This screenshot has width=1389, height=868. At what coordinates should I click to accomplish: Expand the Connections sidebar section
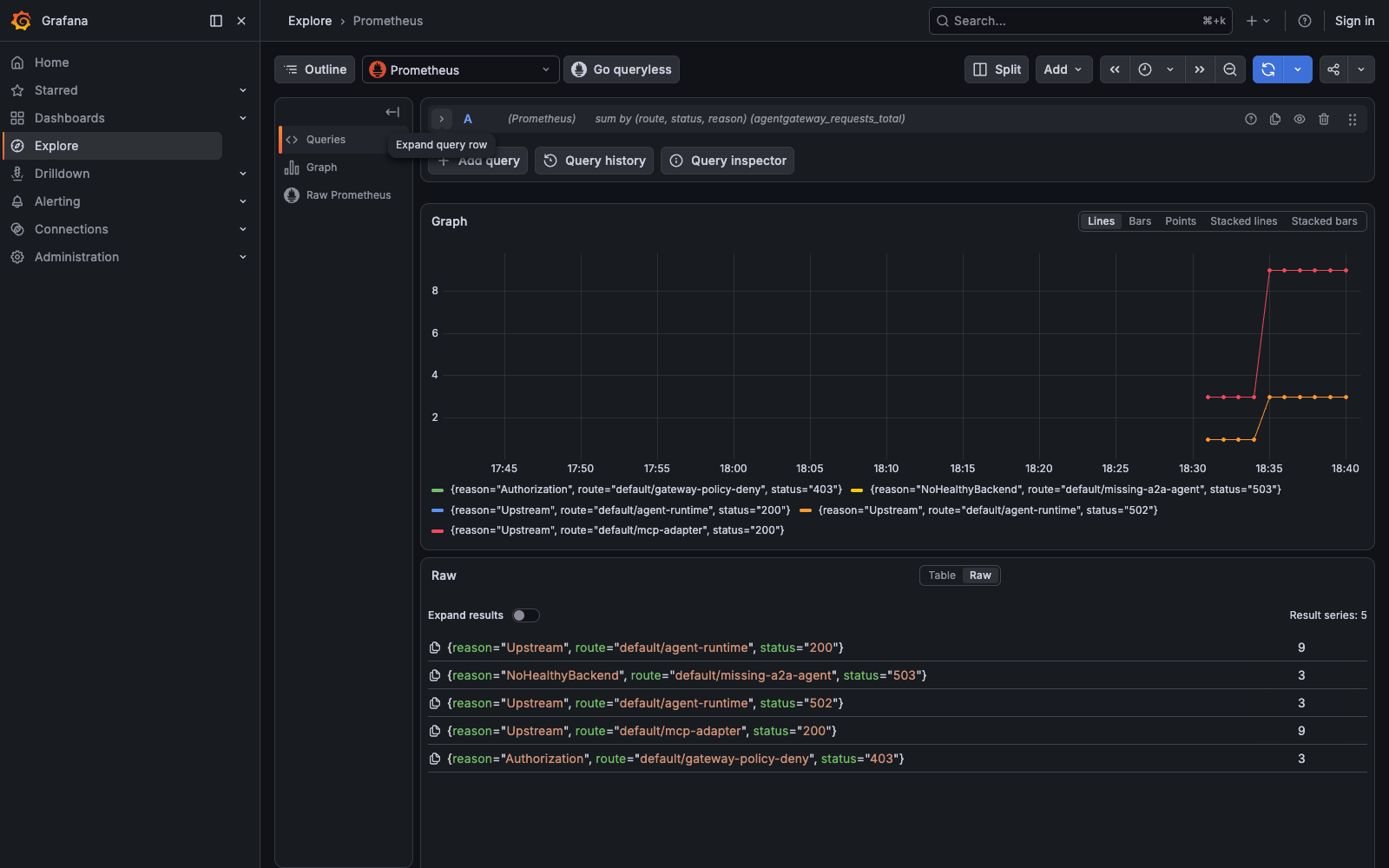point(243,229)
